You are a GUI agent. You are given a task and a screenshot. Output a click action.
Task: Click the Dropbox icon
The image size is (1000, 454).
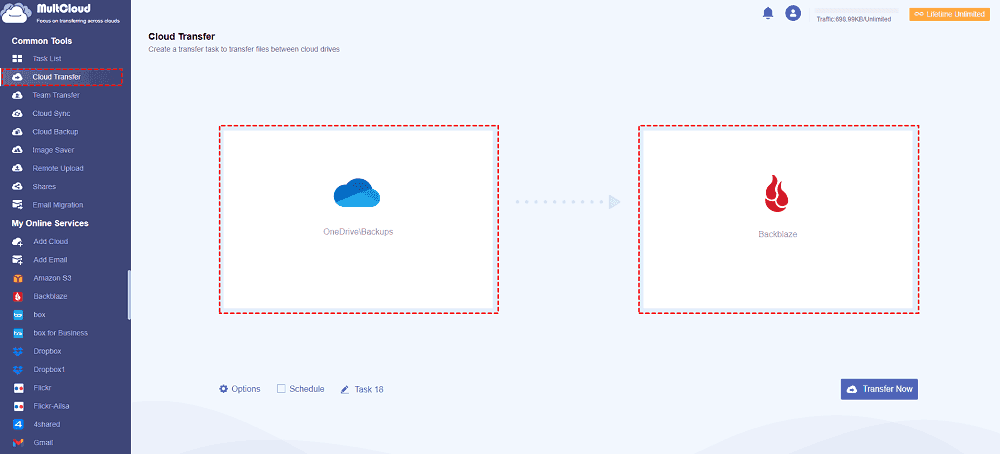pos(18,351)
